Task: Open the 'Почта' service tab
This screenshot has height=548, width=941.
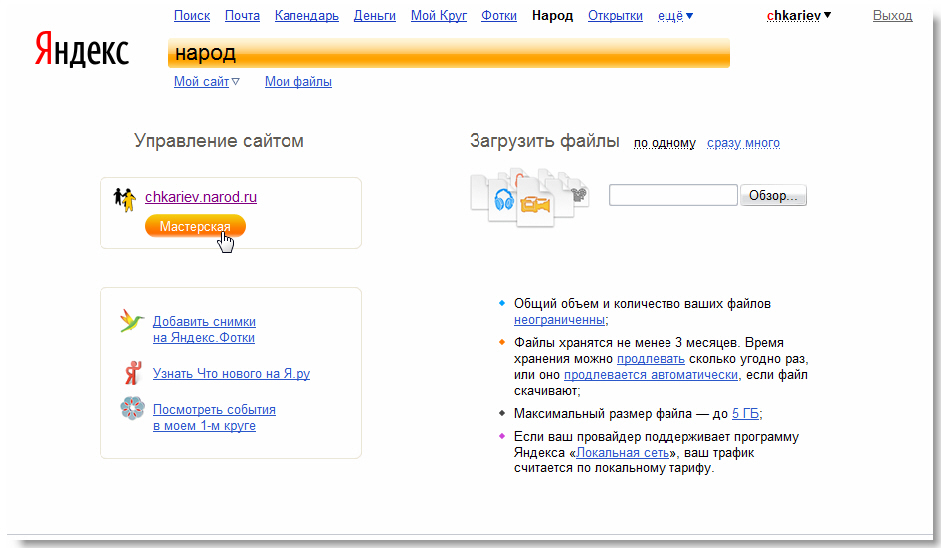Action: pos(242,16)
